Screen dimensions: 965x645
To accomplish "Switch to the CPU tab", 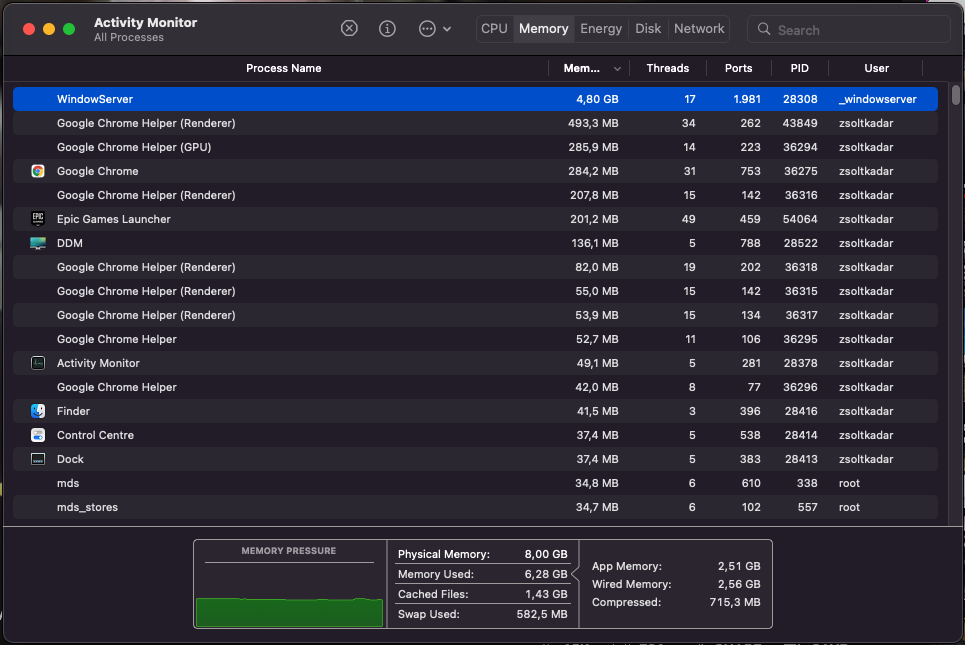I will click(x=494, y=29).
